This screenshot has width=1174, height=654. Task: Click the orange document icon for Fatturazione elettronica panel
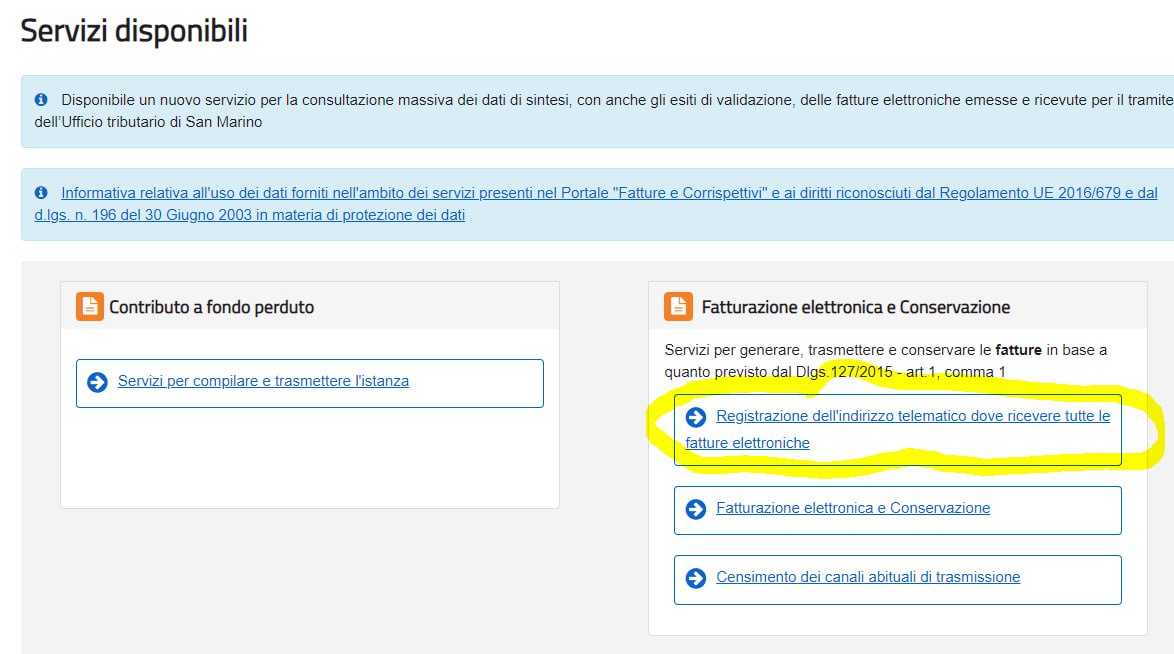tap(678, 307)
